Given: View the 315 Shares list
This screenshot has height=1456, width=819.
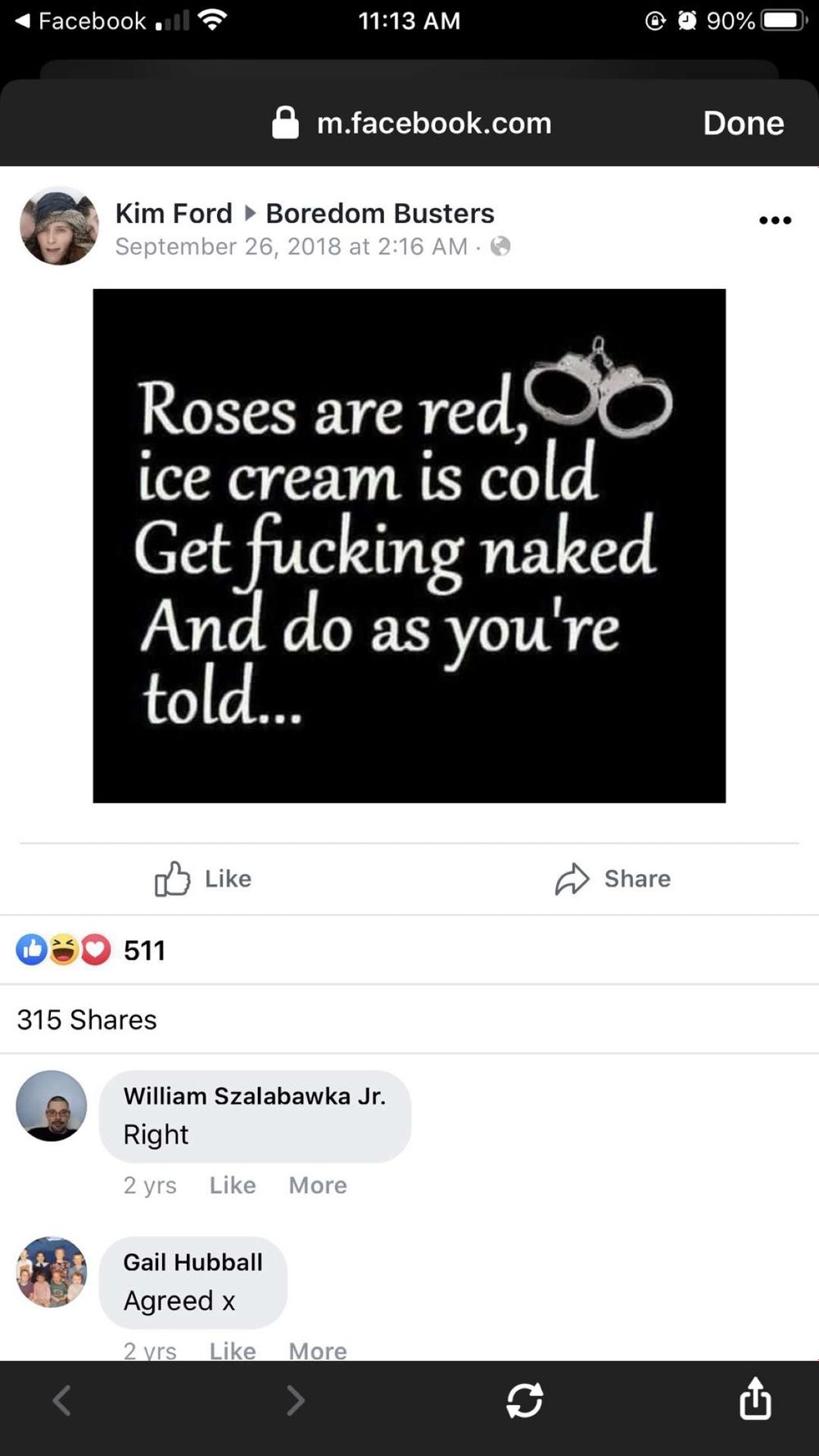Looking at the screenshot, I should (x=87, y=1020).
